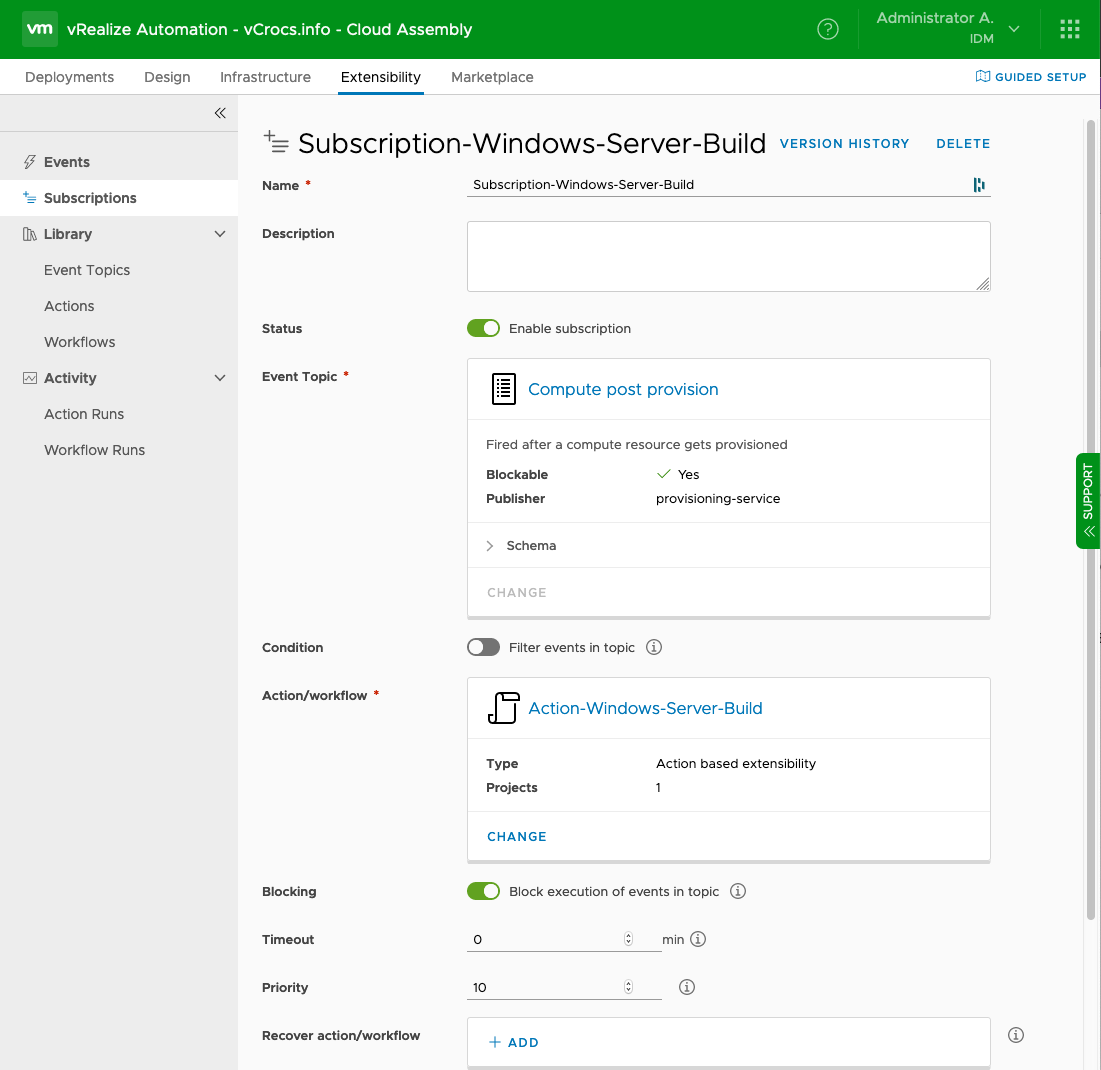Collapse the Library sidebar group
Screen dimensions: 1101x1070
[x=220, y=234]
